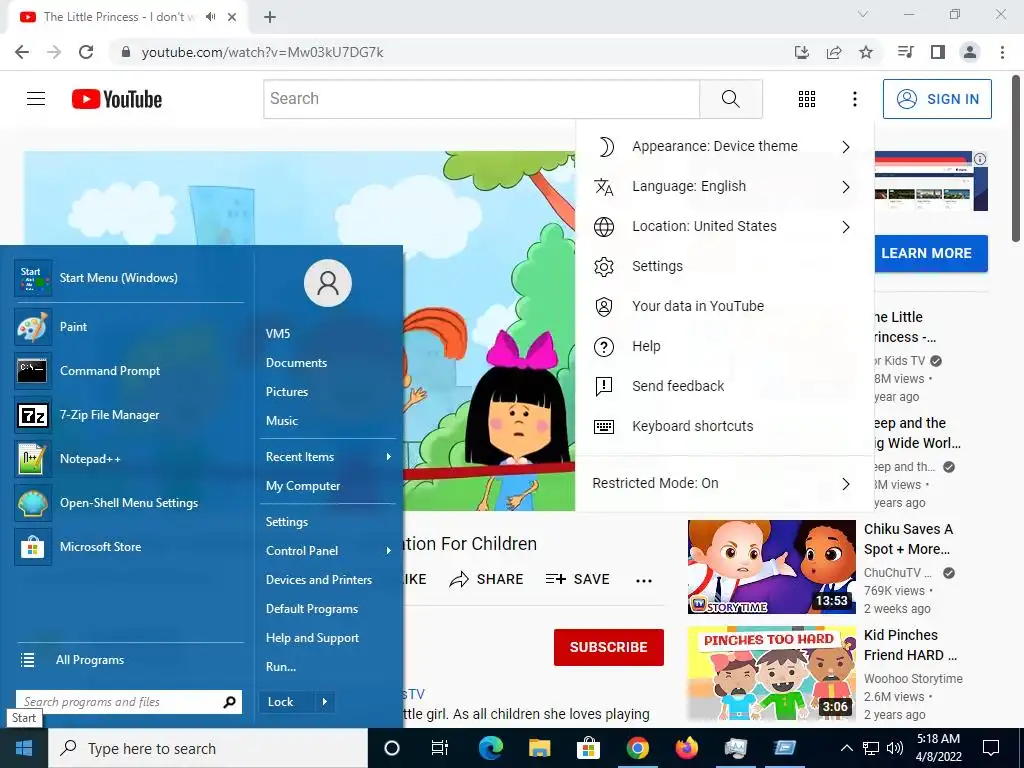Click the install/download page icon in address bar
This screenshot has height=768, width=1024.
point(802,52)
